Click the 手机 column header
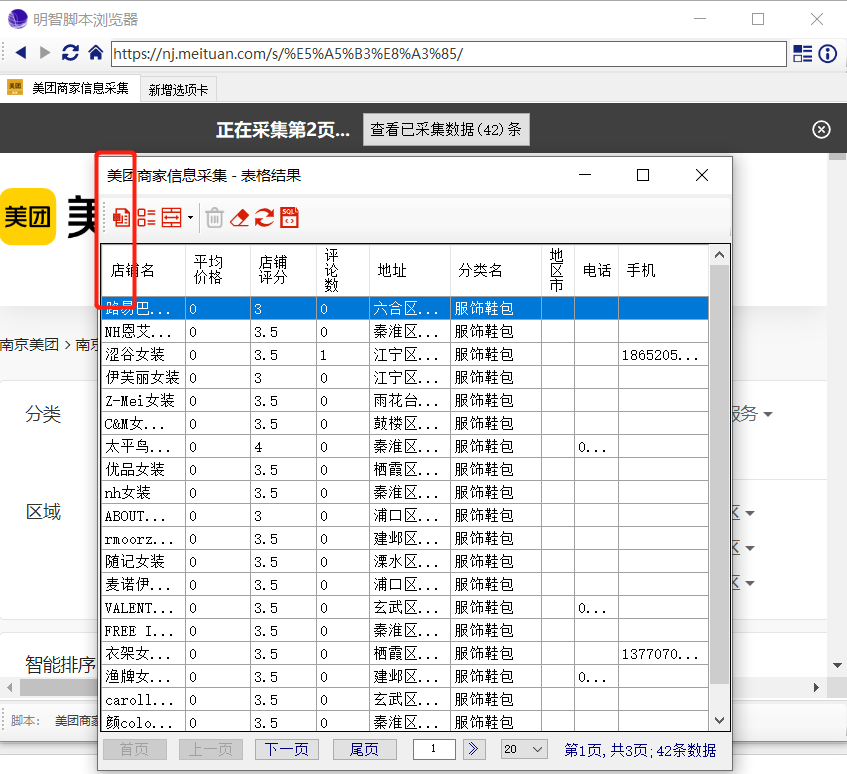The height and width of the screenshot is (774, 847). pos(663,270)
